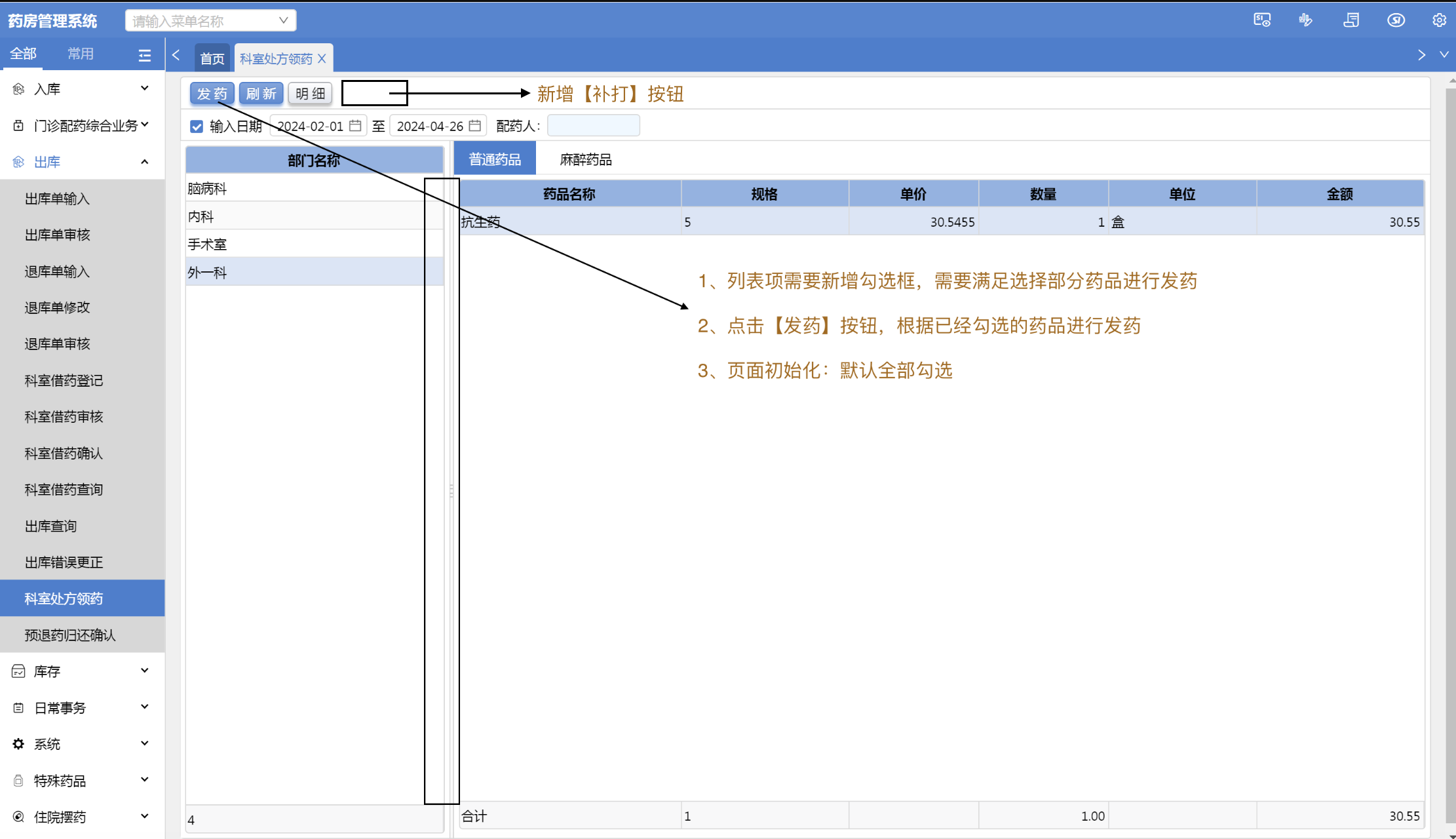This screenshot has width=1456, height=839.
Task: Click the settings gear icon in header
Action: pyautogui.click(x=1439, y=20)
